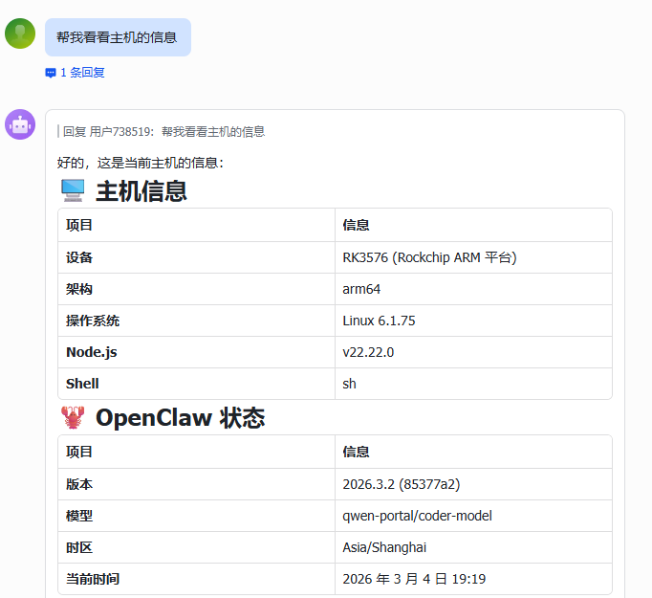This screenshot has height=598, width=652.
Task: Select the Linux 6.1.75 value
Action: [x=379, y=321]
